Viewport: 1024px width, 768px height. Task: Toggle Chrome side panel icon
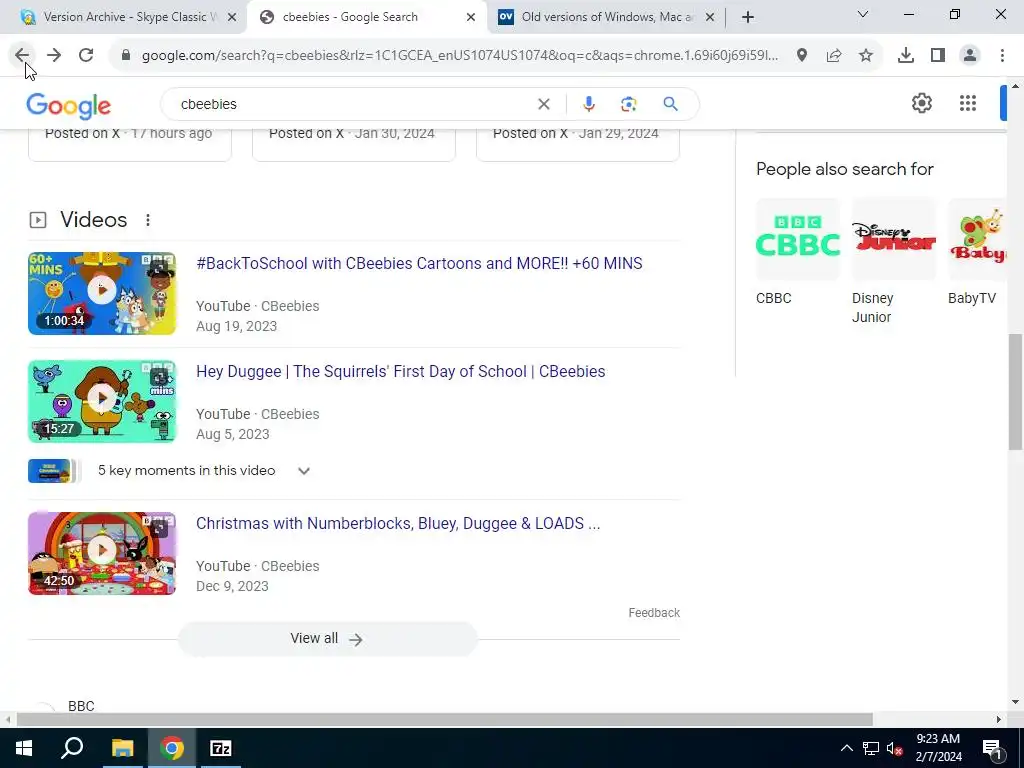click(938, 56)
